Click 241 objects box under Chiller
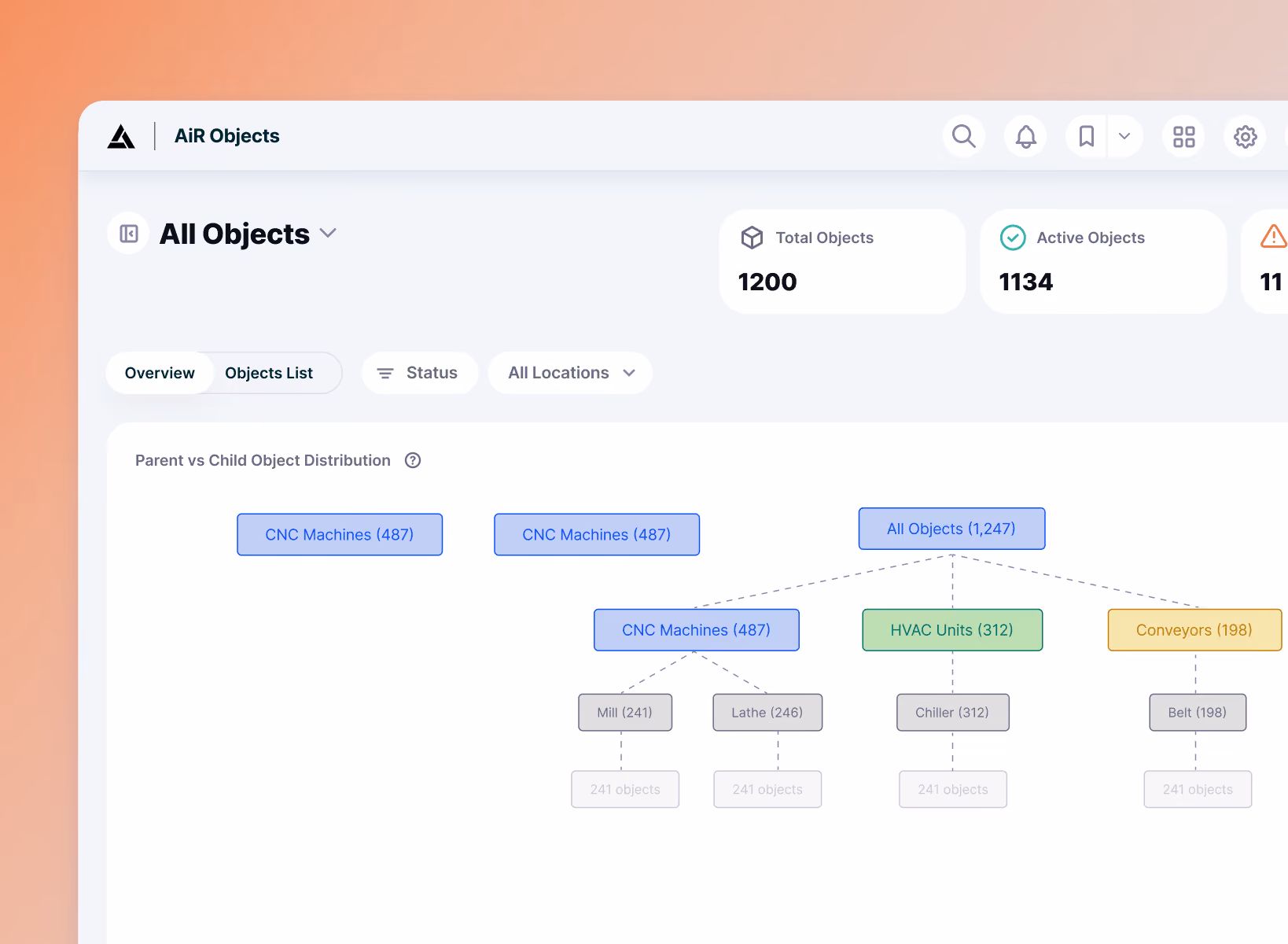Viewport: 1288px width, 944px height. point(953,789)
